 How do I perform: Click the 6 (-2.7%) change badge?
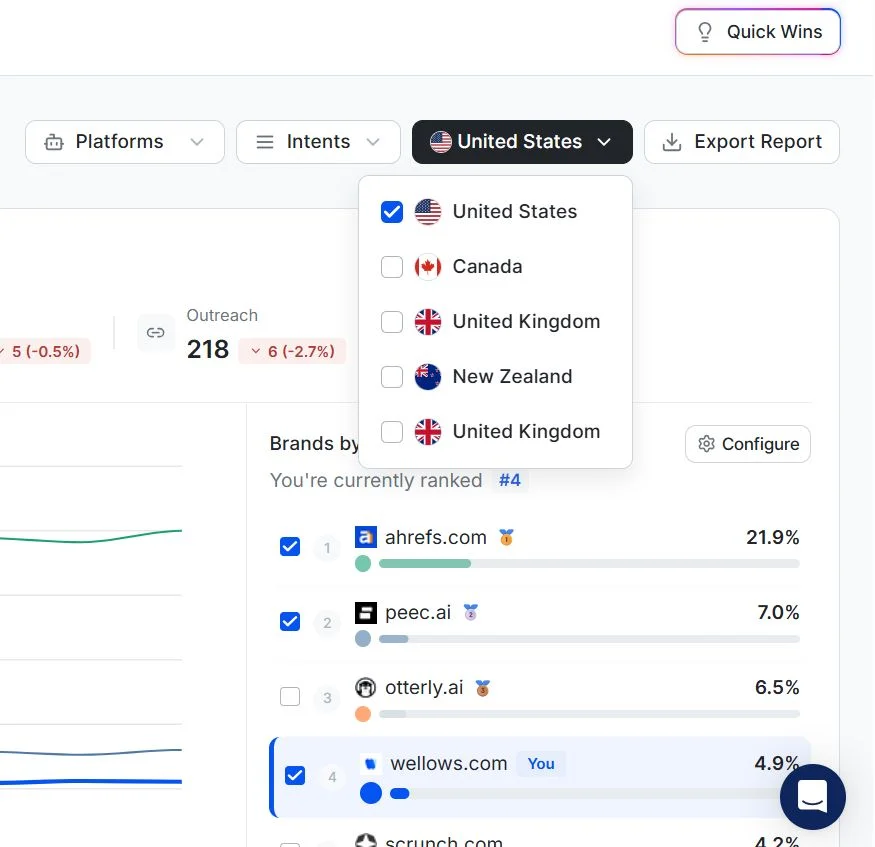point(292,352)
